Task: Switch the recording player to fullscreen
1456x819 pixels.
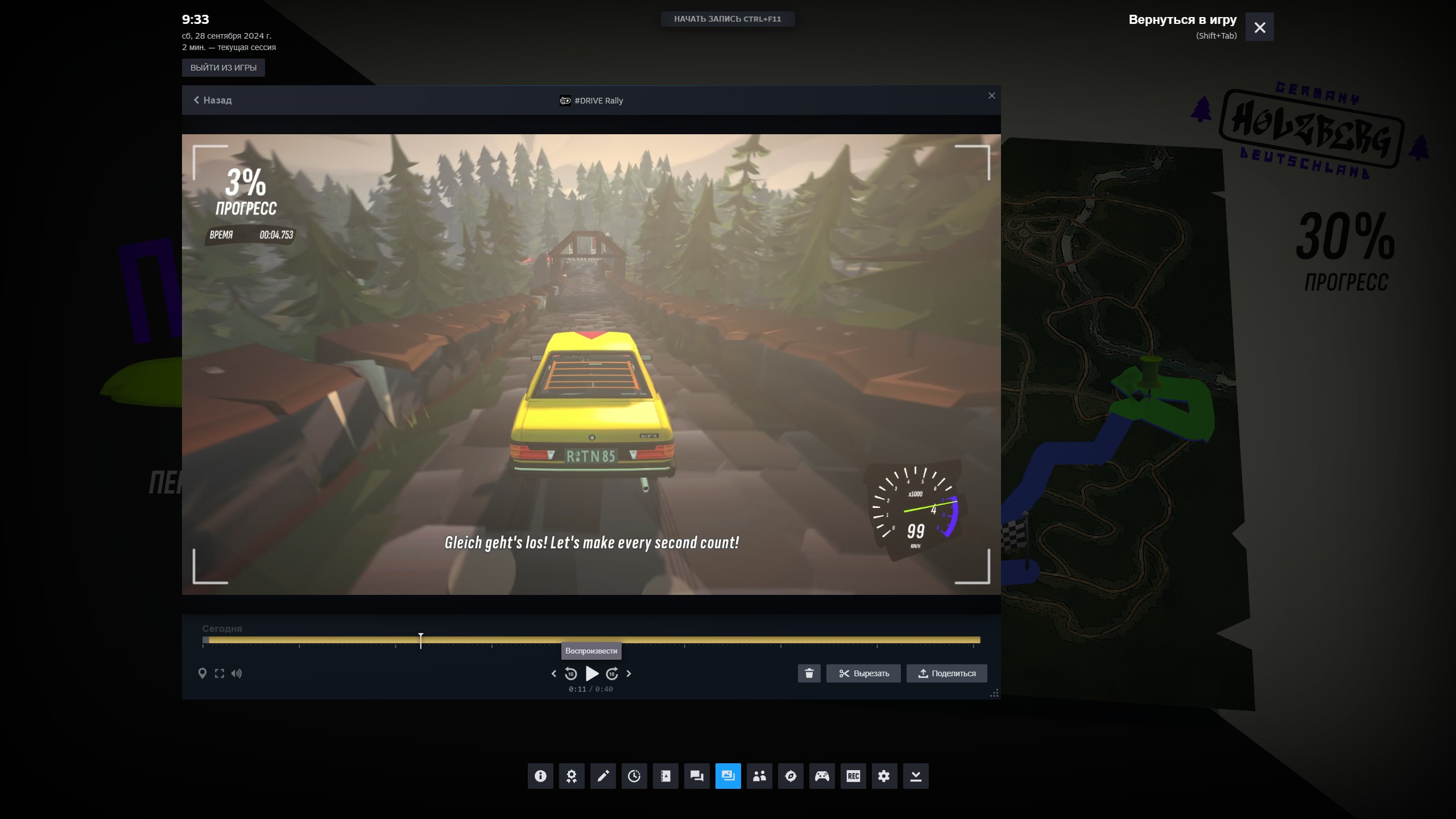Action: click(220, 673)
